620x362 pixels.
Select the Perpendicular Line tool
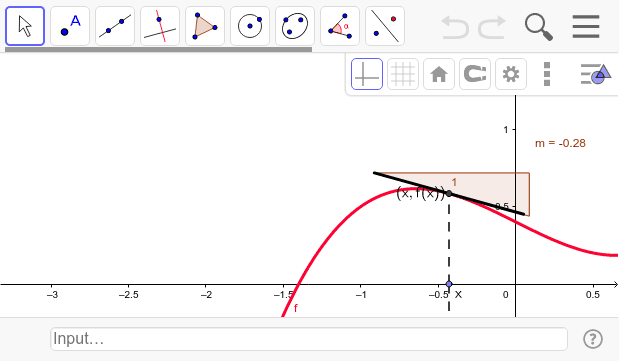(x=160, y=26)
